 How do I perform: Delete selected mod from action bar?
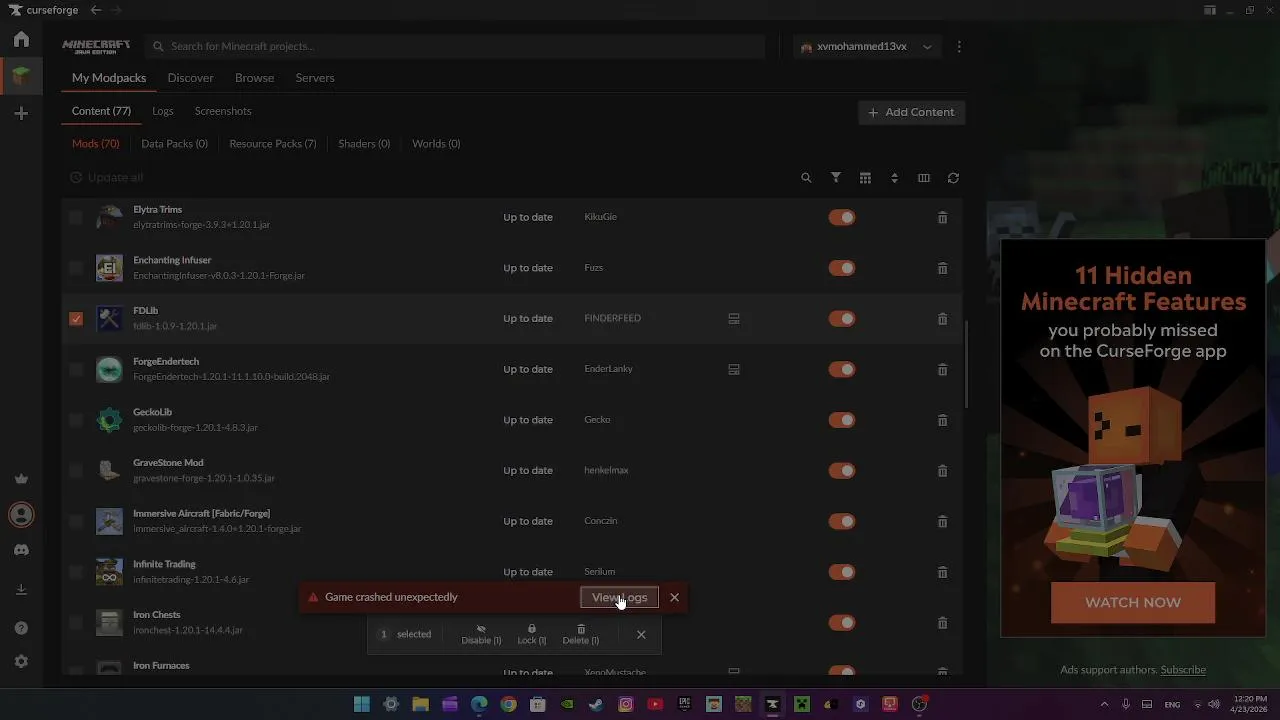581,634
